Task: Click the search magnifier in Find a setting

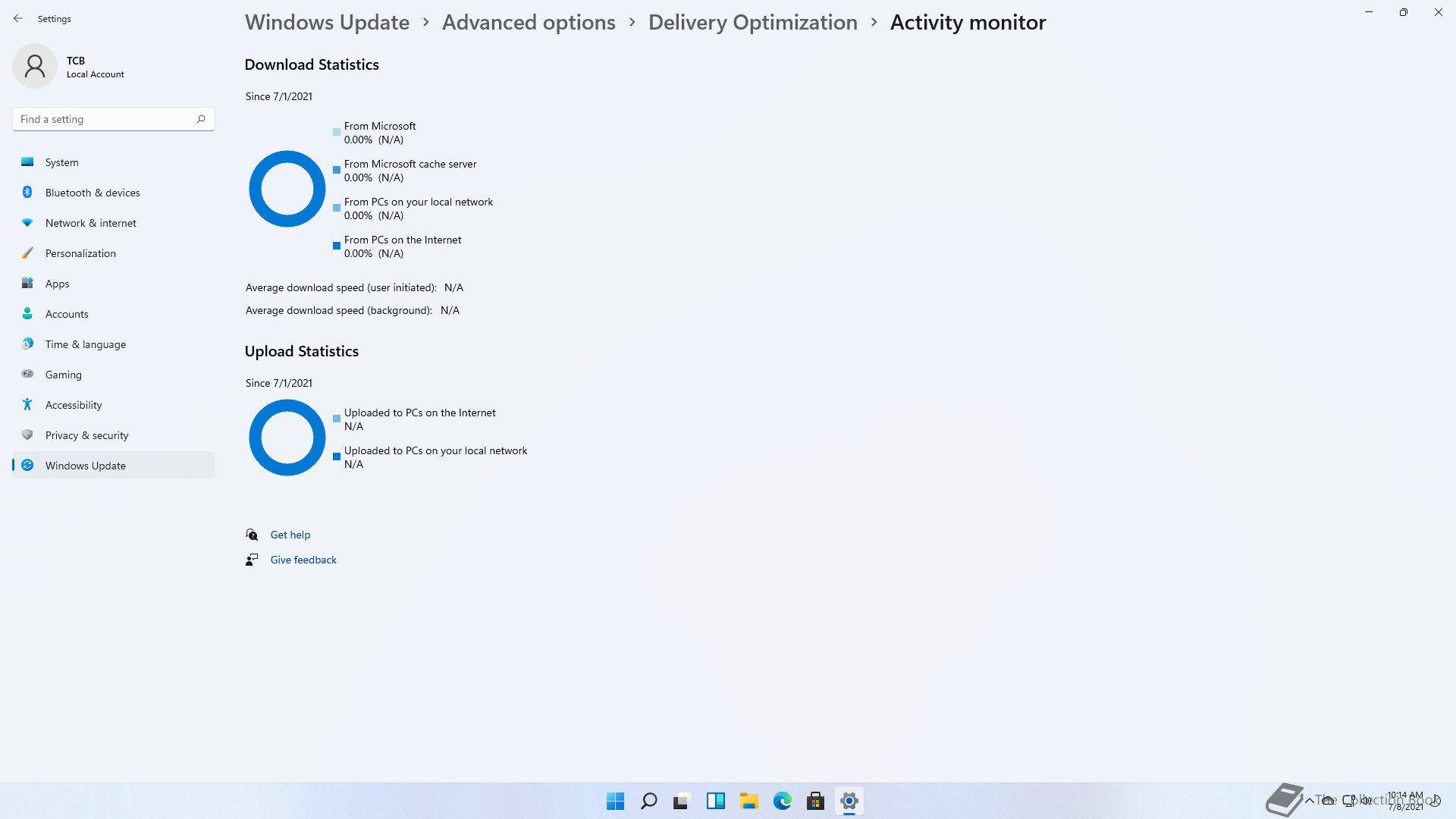Action: 201,119
